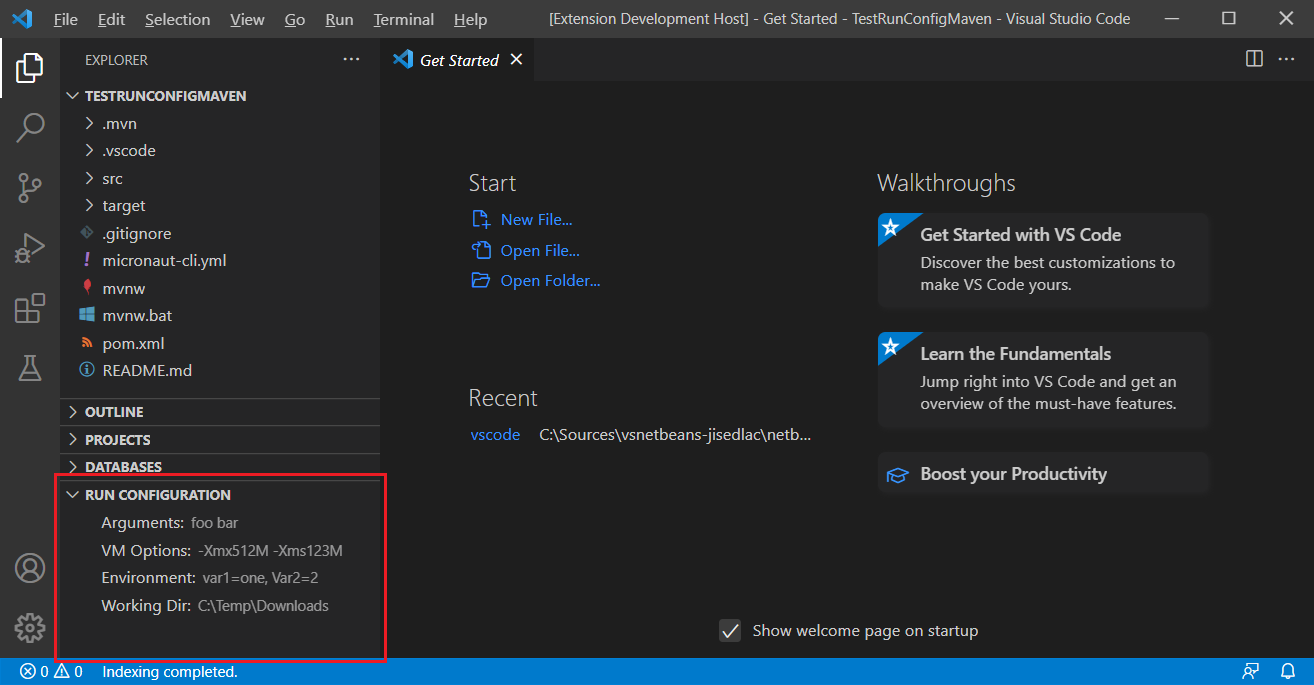
Task: Toggle Show welcome page on startup checkbox
Action: 731,631
